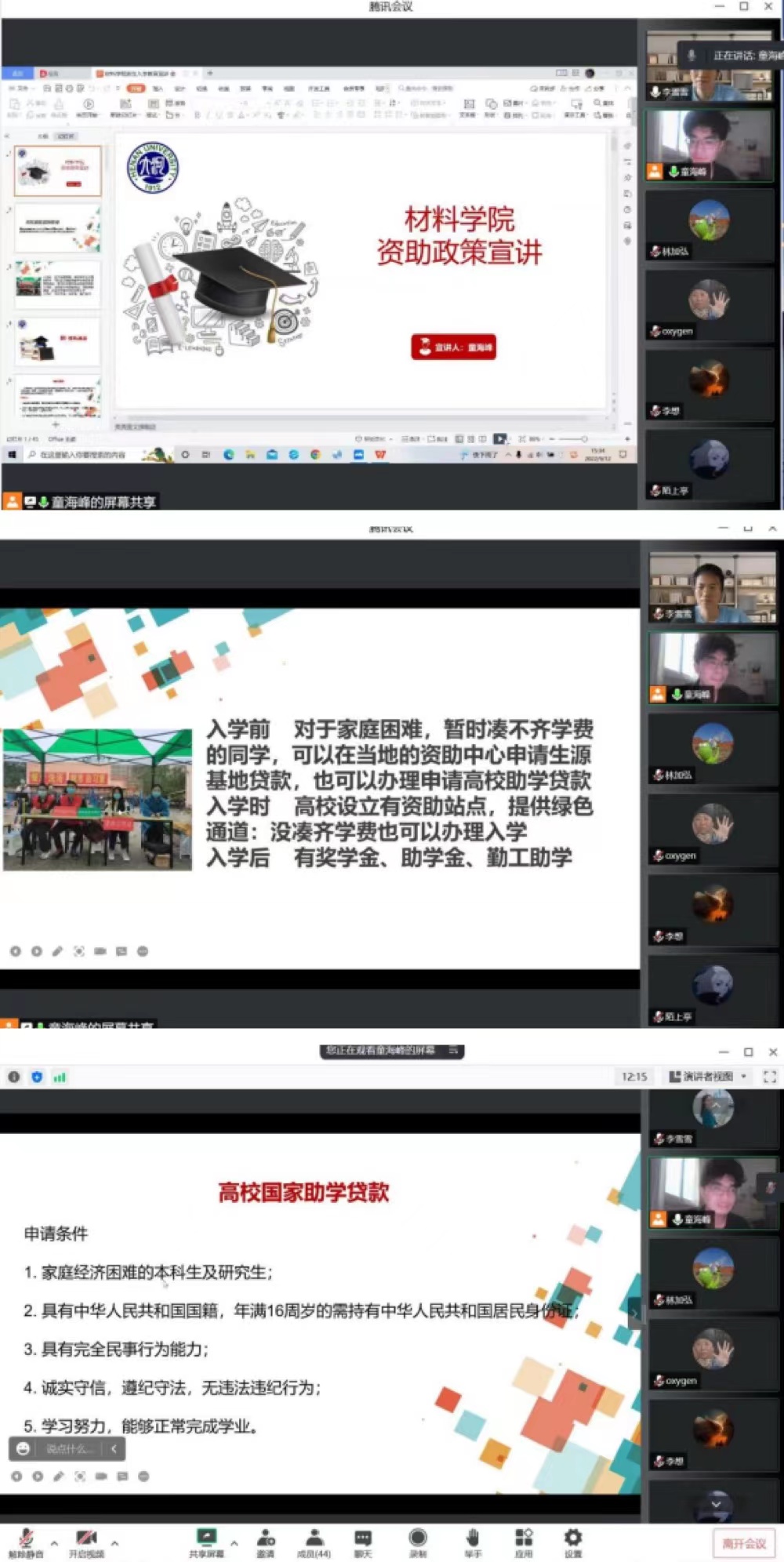Click the 宣讲人 red button on title slide

tap(453, 347)
